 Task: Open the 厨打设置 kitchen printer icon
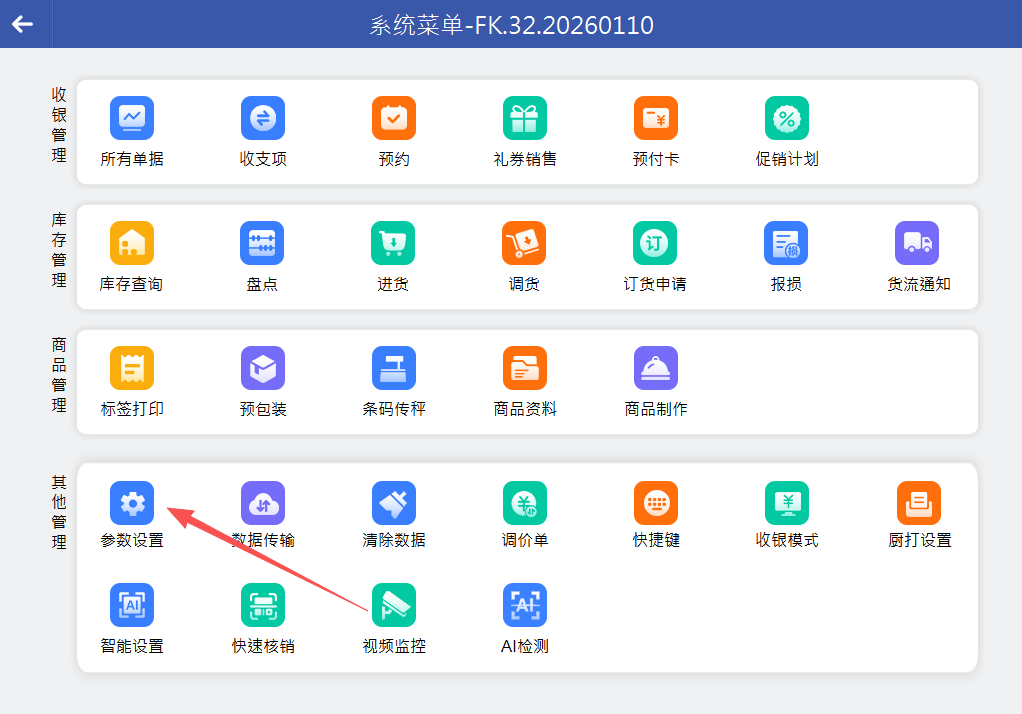tap(918, 503)
